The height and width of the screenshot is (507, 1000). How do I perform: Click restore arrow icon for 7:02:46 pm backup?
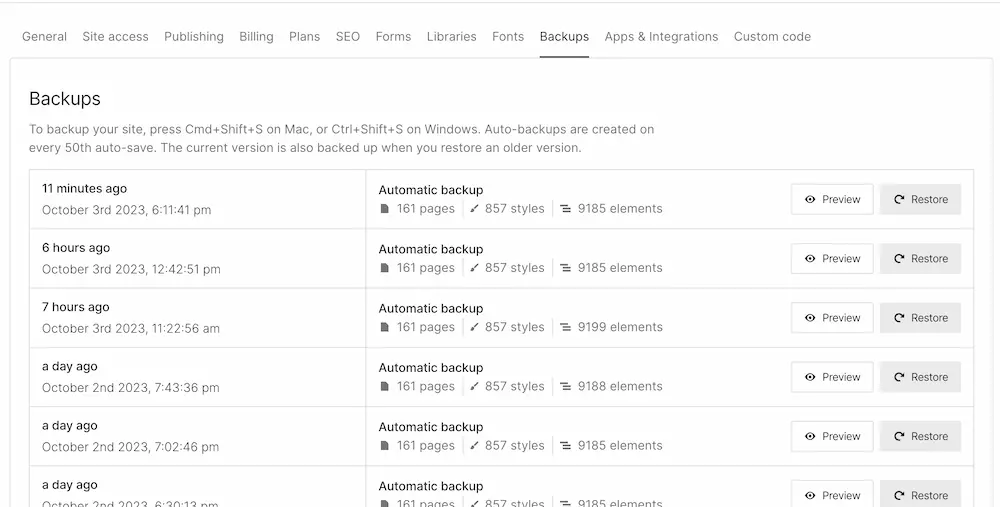coord(899,436)
